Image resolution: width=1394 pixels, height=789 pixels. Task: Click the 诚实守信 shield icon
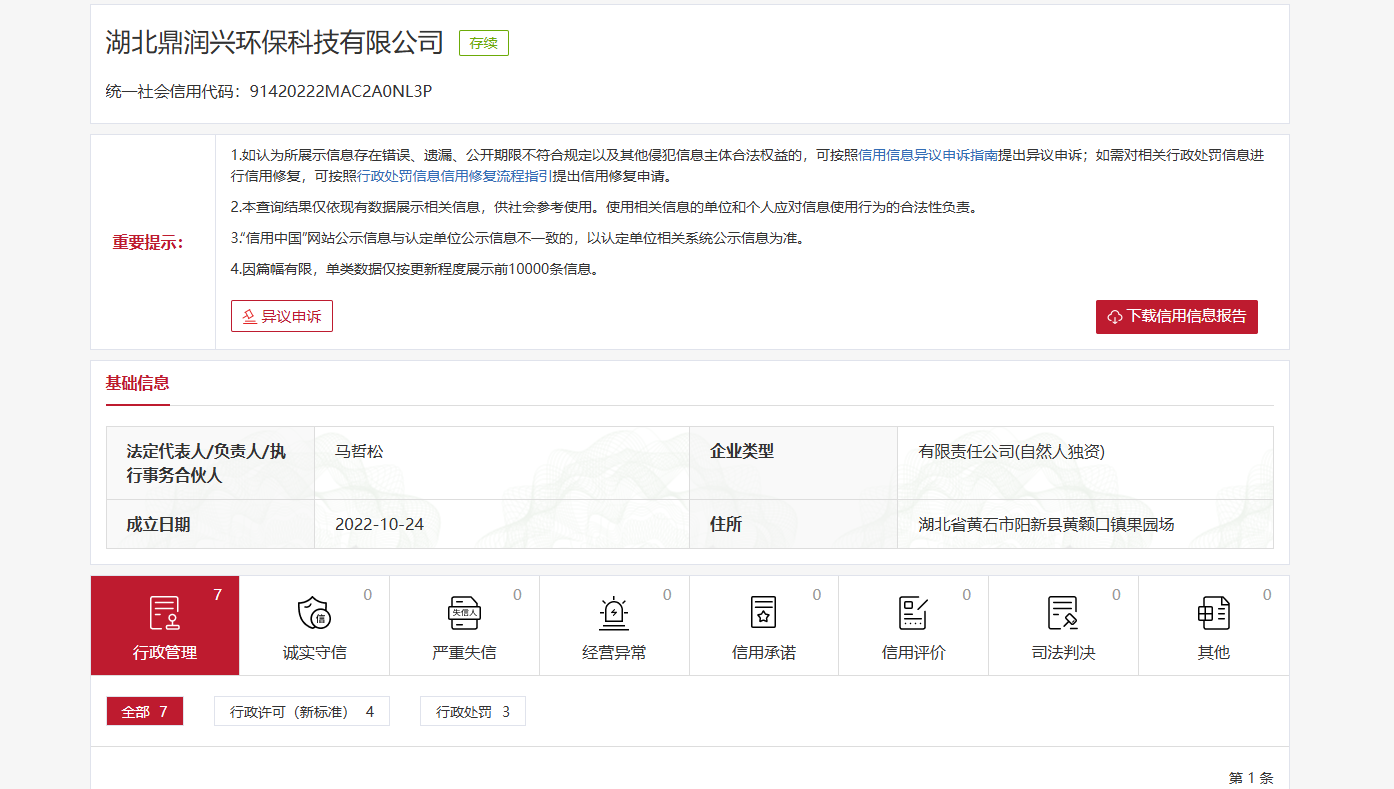coord(314,612)
